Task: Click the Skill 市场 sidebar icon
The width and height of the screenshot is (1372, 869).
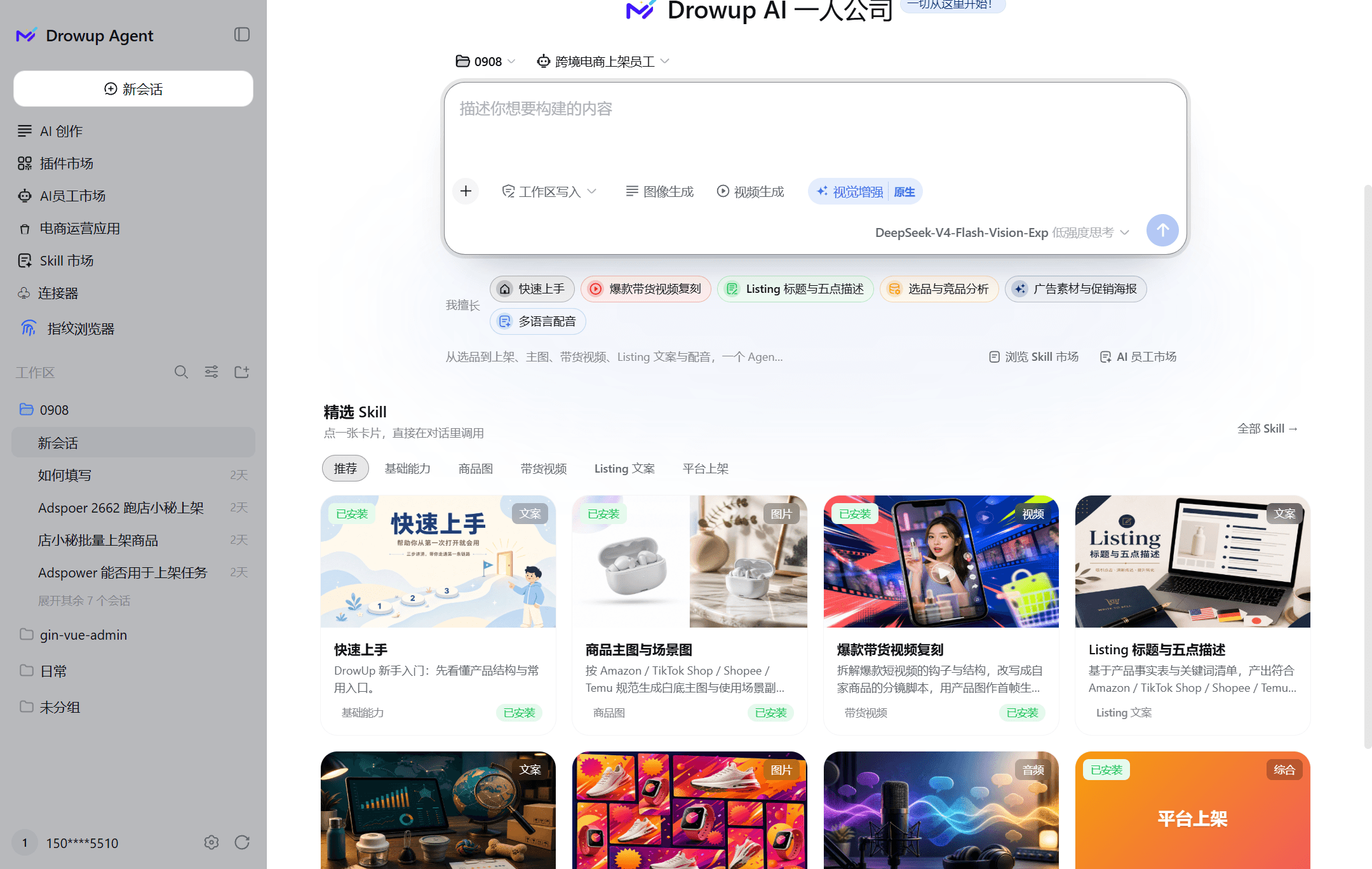Action: coord(25,260)
